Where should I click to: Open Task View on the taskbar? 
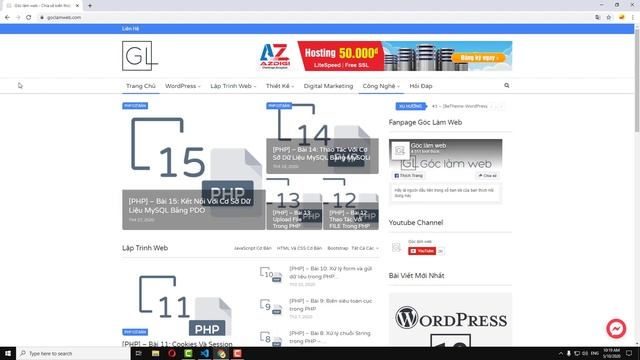point(139,353)
